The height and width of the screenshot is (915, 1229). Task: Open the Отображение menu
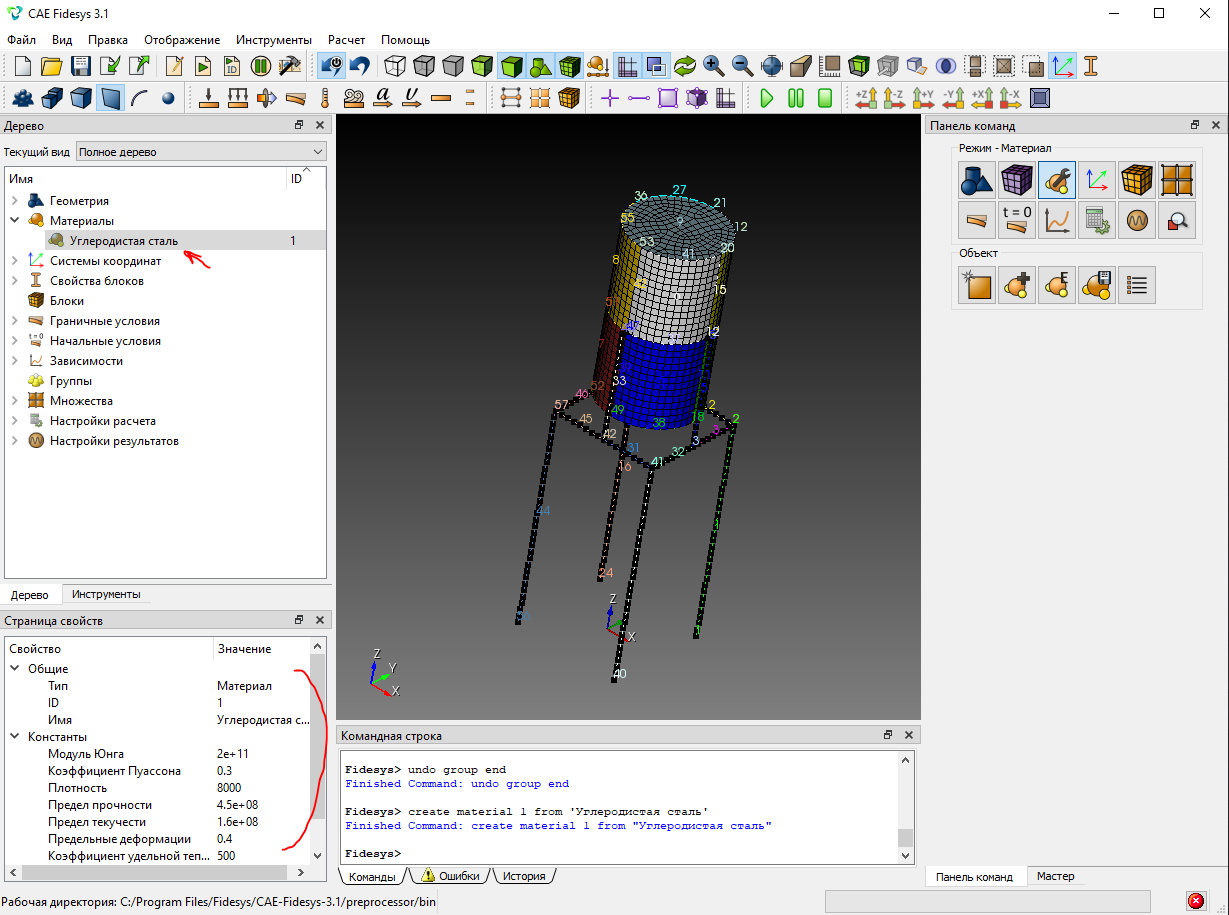182,40
